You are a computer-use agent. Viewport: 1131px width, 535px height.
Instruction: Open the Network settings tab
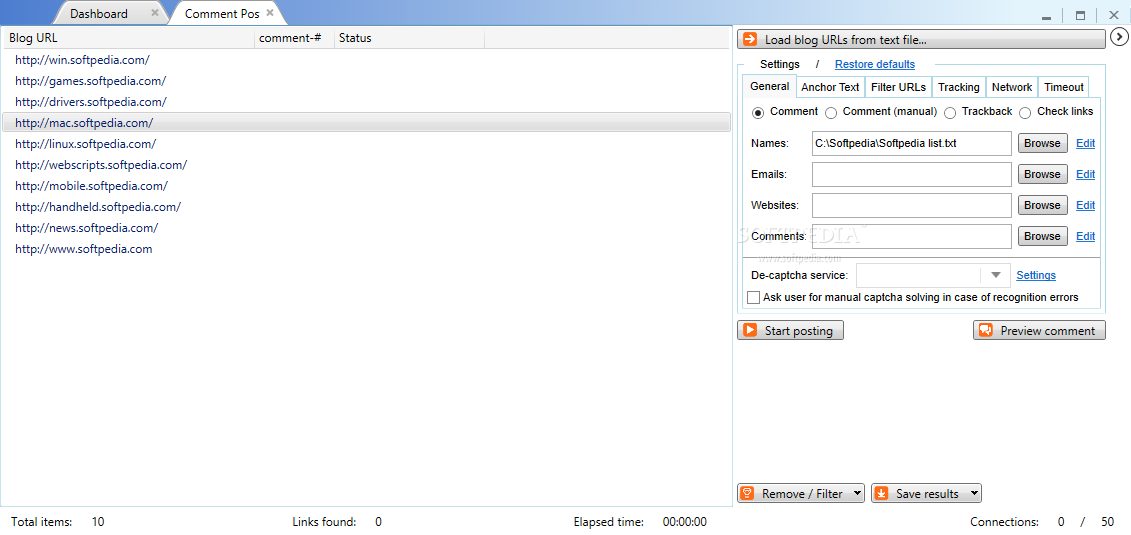(1012, 87)
